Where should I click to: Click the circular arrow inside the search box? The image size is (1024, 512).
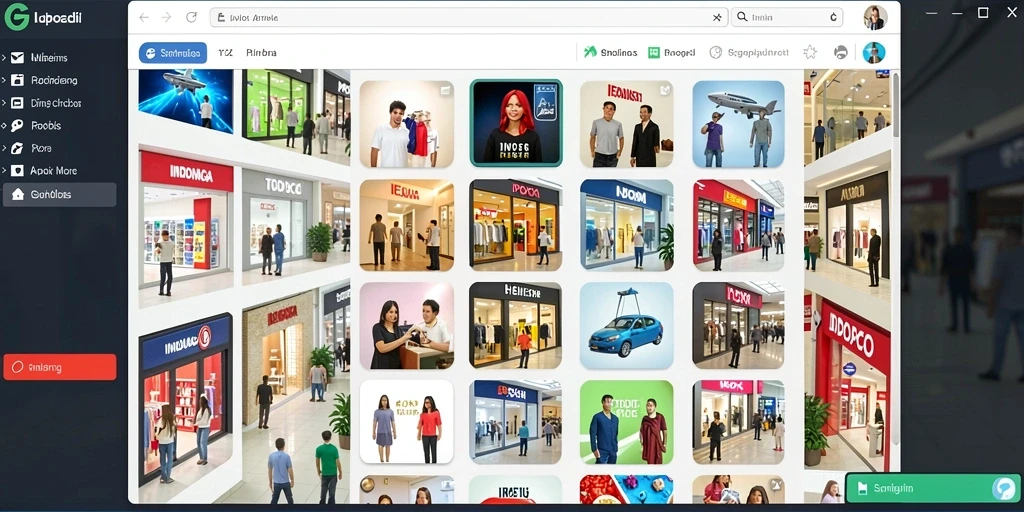click(x=833, y=18)
